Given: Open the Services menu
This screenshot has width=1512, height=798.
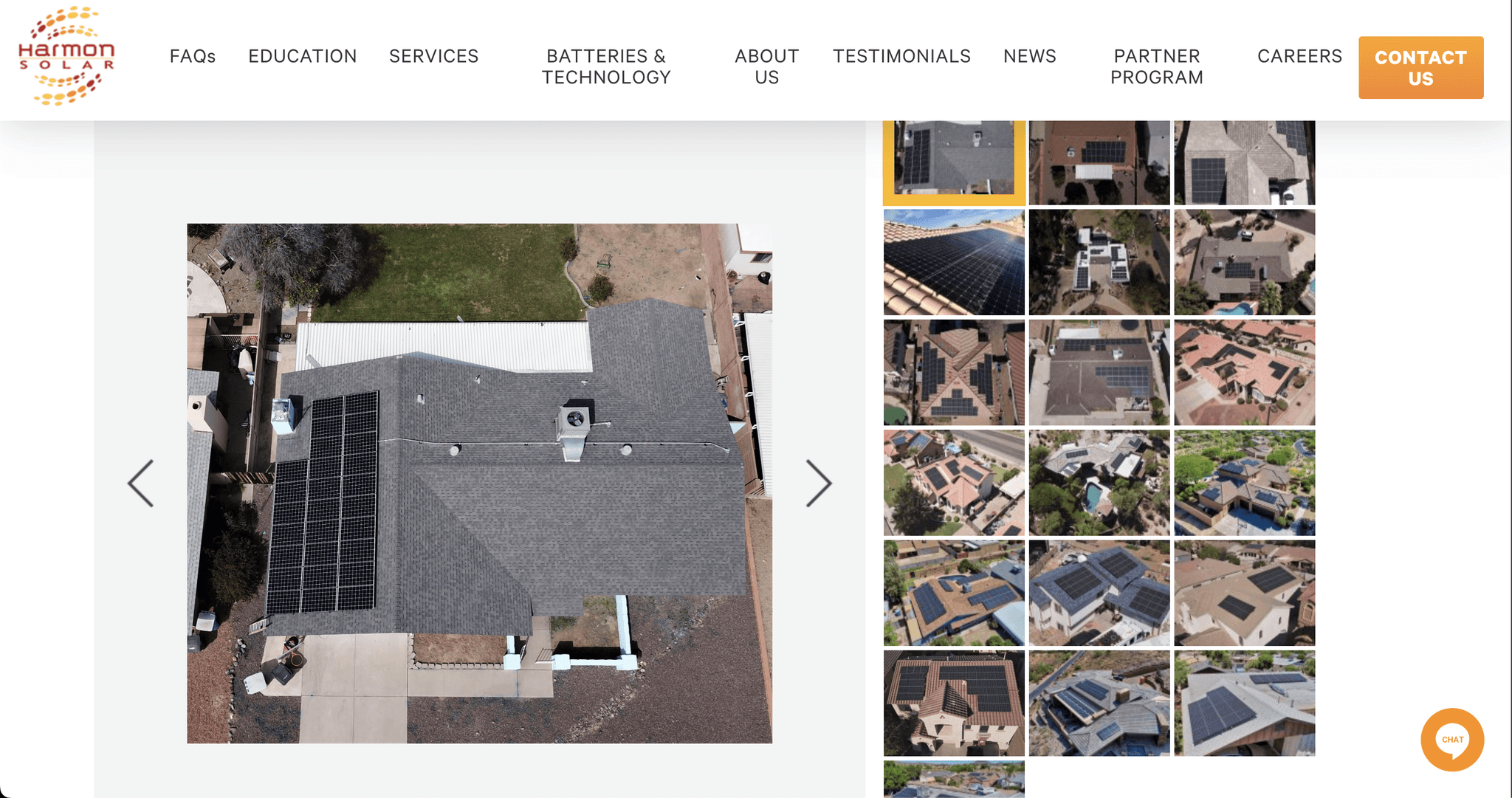Looking at the screenshot, I should point(433,56).
